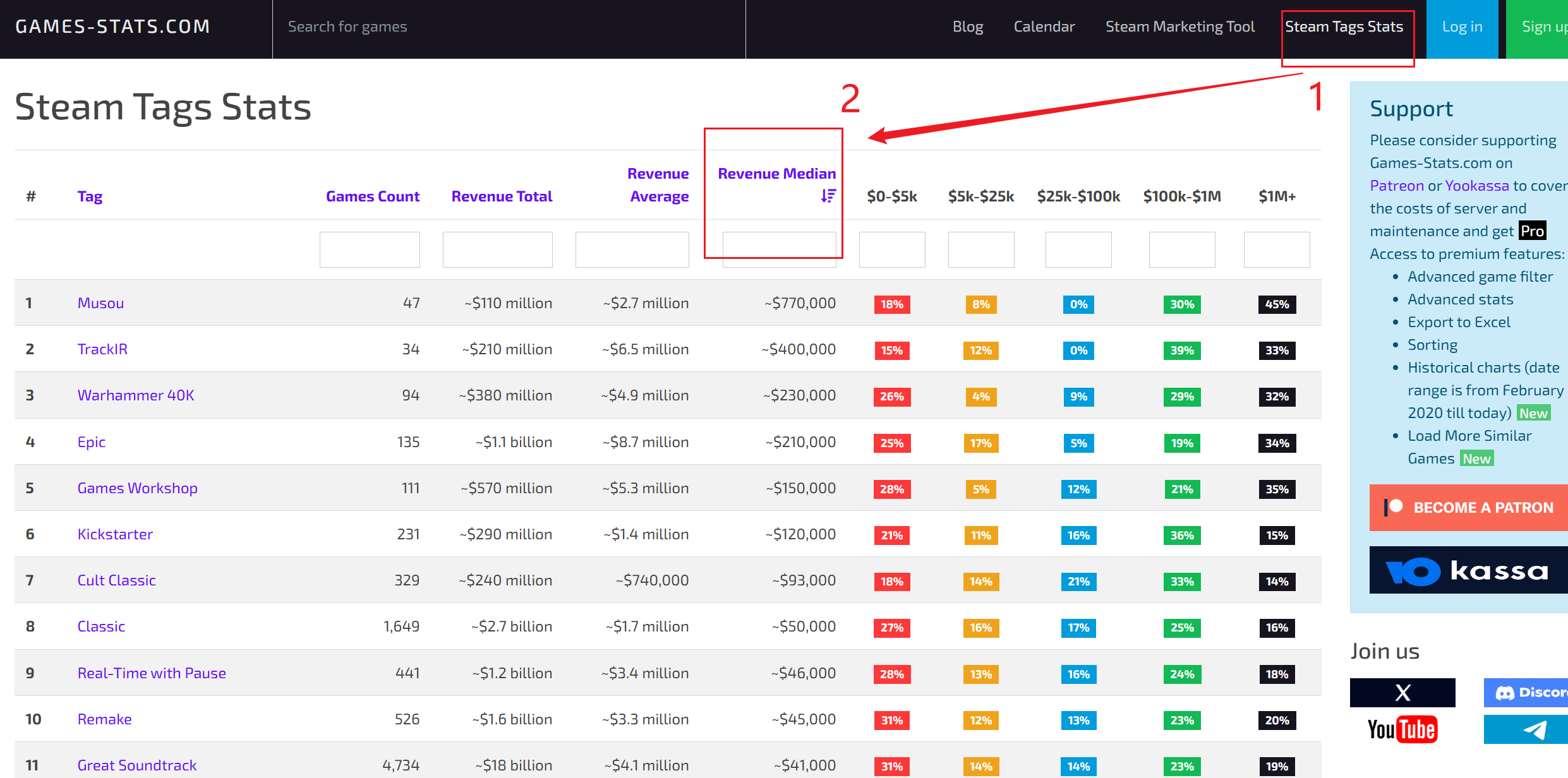Open the YouTube channel icon

pyautogui.click(x=1402, y=729)
